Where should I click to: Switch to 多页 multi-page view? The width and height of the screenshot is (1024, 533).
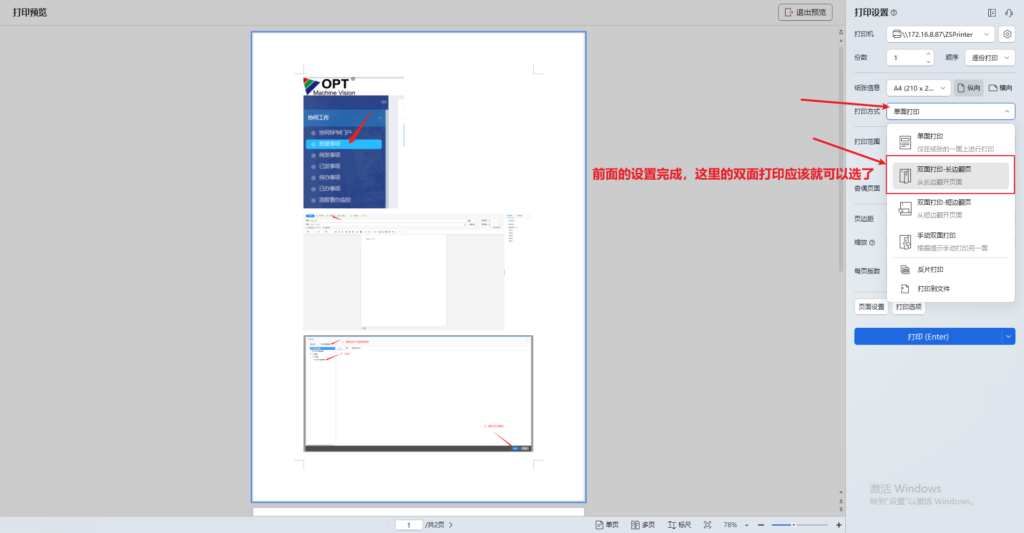(642, 524)
